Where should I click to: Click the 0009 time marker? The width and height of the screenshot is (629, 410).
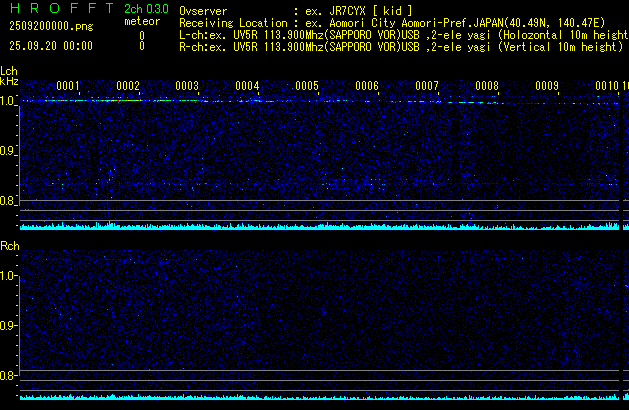547,86
